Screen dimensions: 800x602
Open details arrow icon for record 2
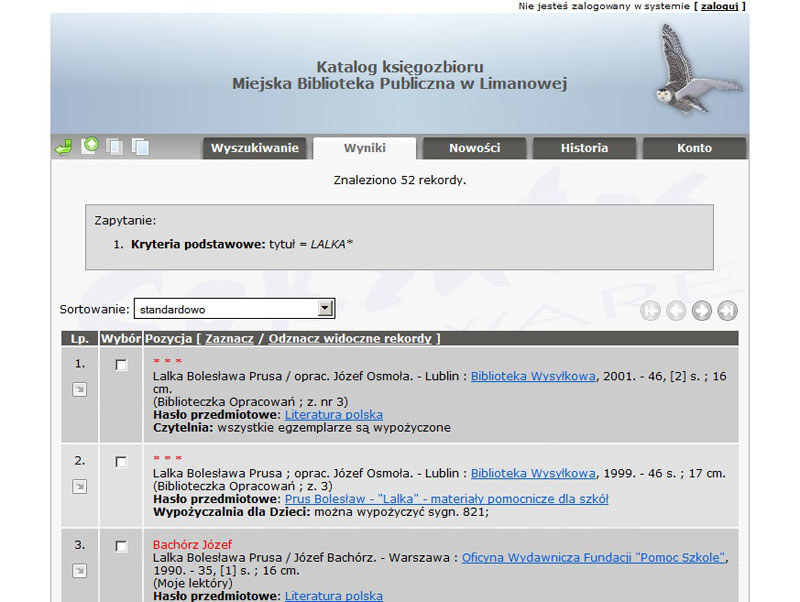pos(80,486)
